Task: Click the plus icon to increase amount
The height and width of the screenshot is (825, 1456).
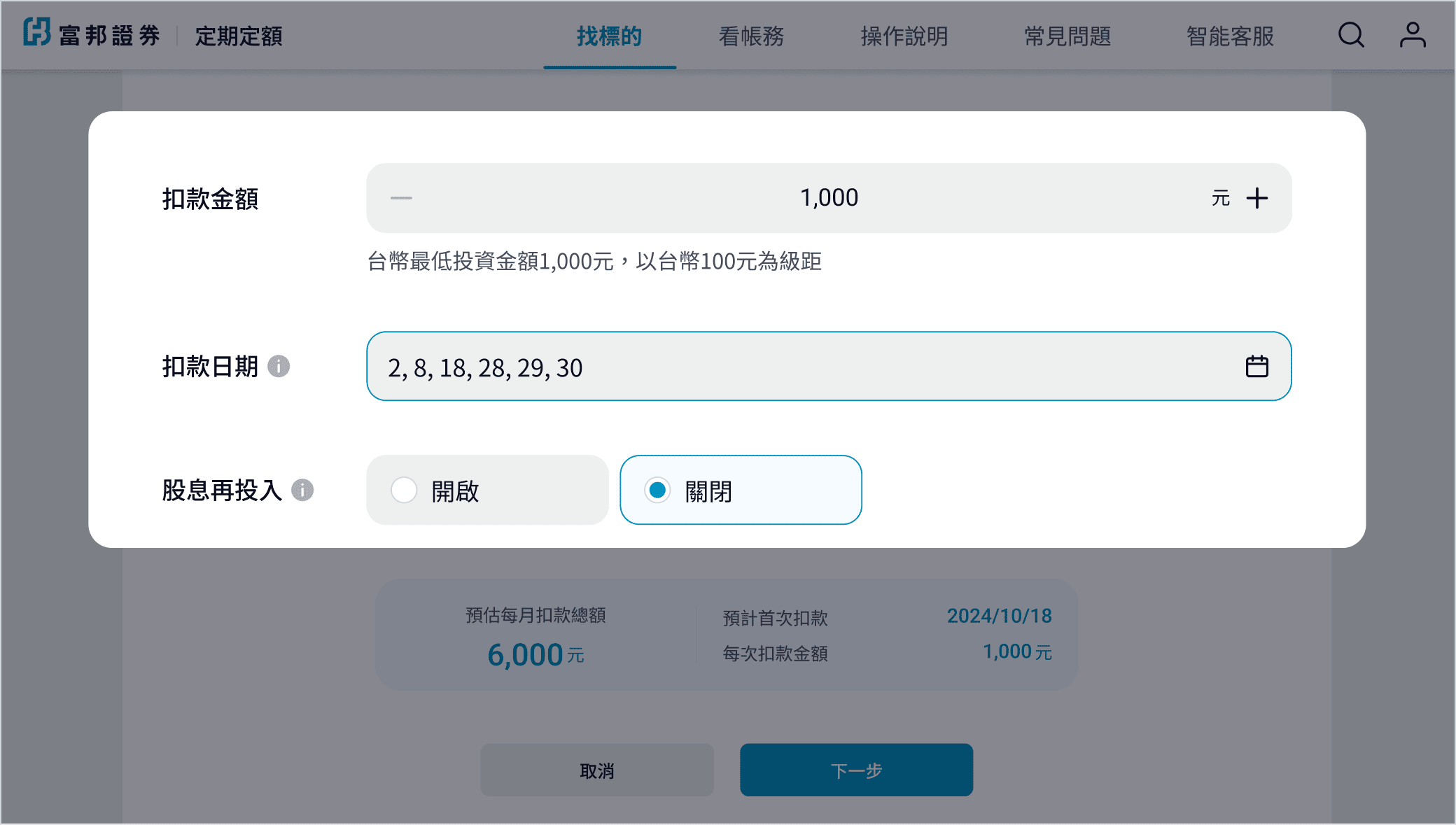Action: click(1257, 198)
